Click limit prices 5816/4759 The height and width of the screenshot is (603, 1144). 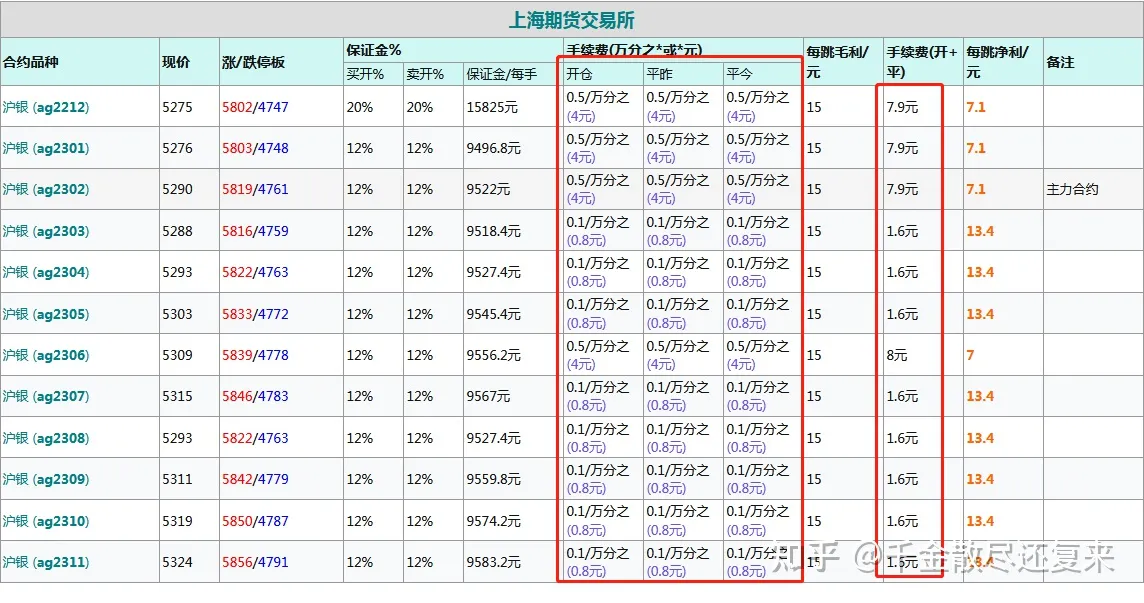[255, 231]
